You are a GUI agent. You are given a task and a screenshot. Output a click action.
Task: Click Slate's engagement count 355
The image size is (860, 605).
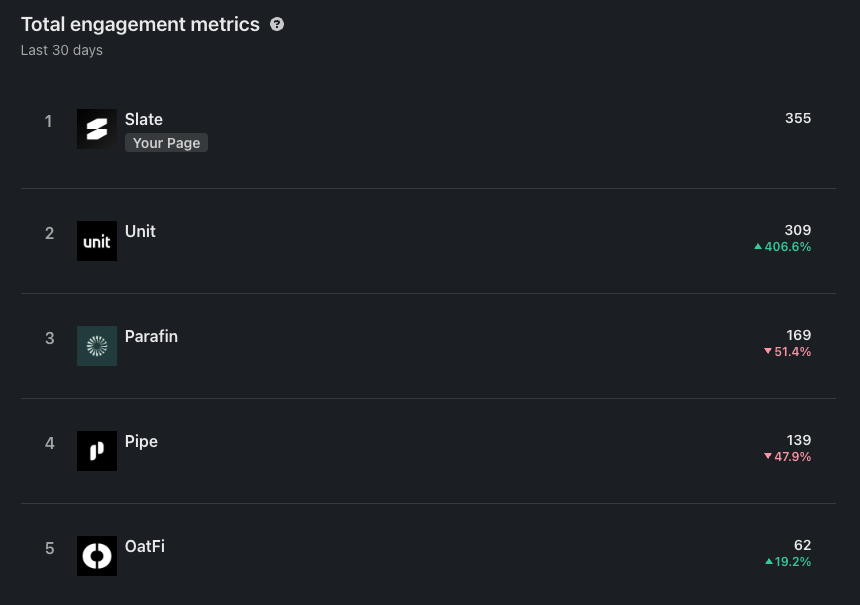(798, 118)
